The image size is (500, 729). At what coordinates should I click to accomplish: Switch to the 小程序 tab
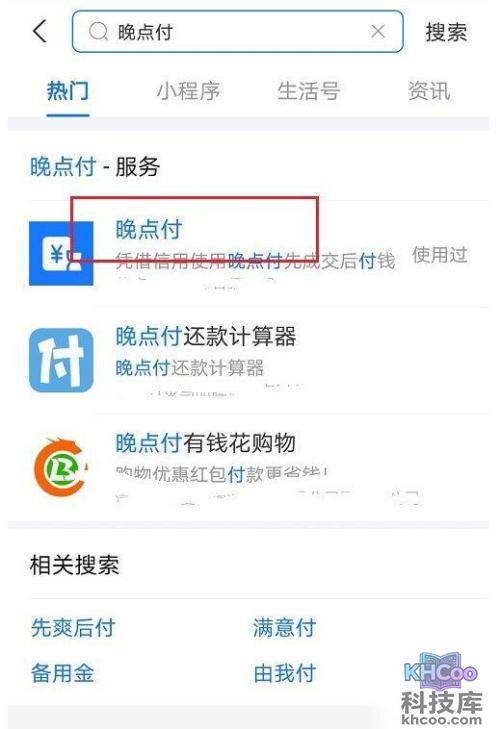(188, 91)
